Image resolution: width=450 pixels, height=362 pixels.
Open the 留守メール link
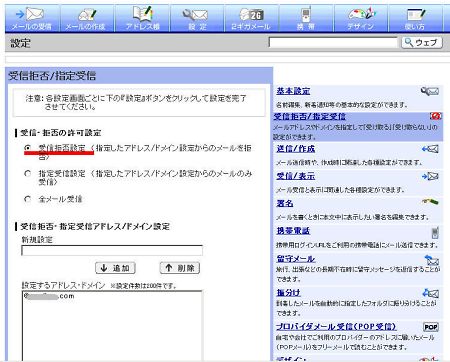[x=295, y=258]
